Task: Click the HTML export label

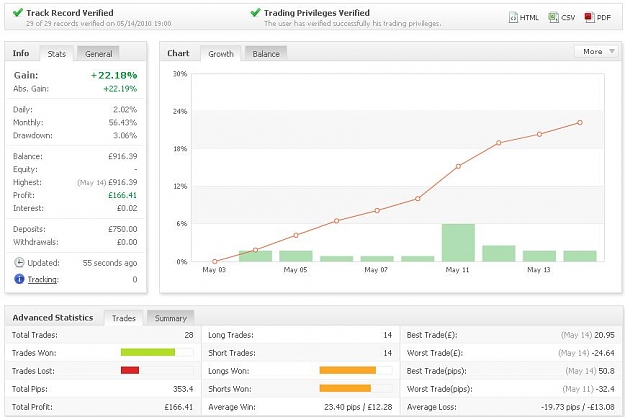Action: 529,18
